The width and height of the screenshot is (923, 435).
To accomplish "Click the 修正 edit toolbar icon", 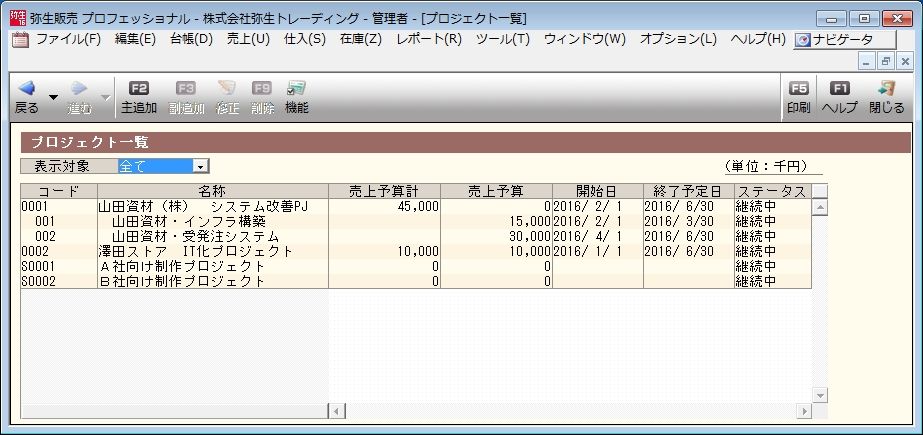I will (x=227, y=98).
